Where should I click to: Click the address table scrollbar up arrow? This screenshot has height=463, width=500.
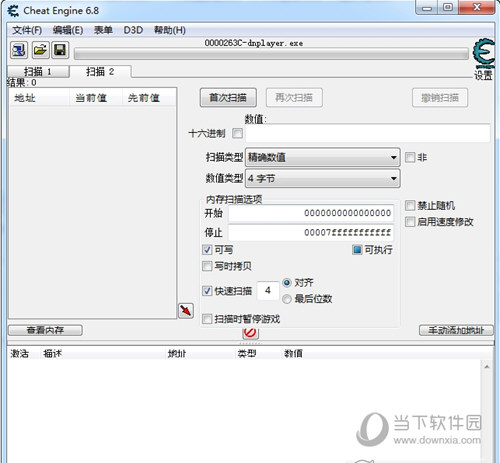coord(487,367)
